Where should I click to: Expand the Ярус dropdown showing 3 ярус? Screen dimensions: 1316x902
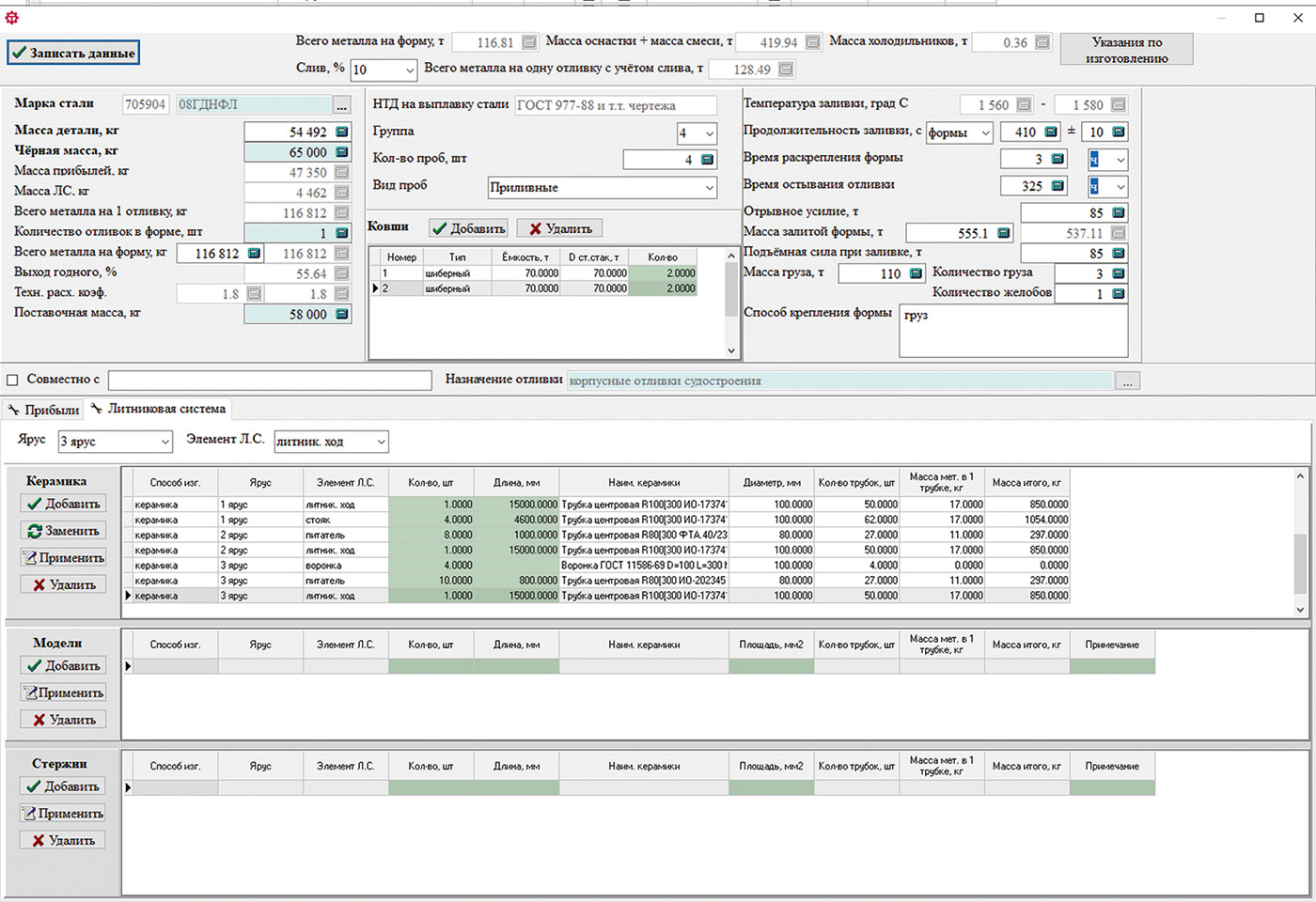pyautogui.click(x=116, y=441)
